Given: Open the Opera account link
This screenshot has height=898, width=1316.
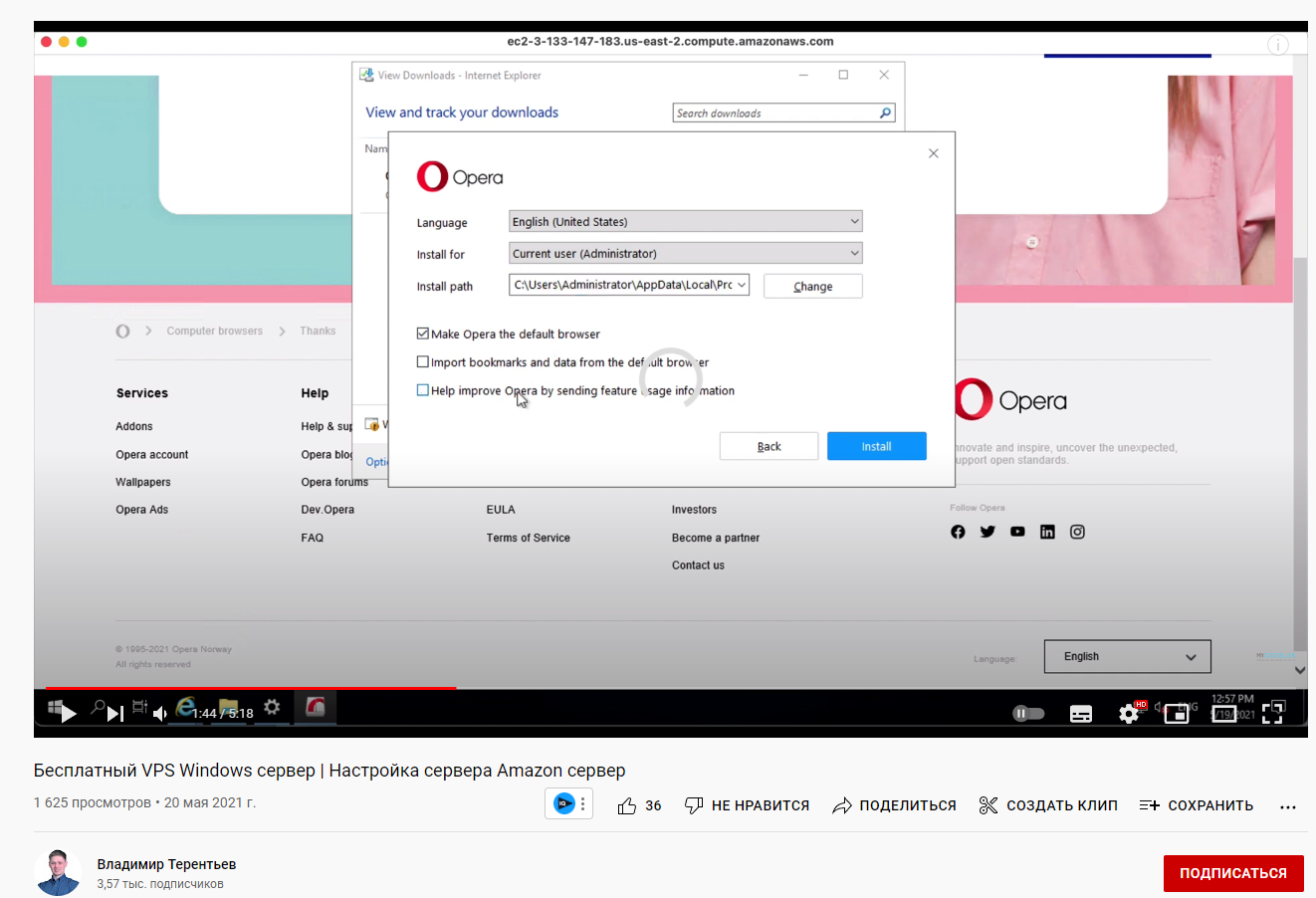Looking at the screenshot, I should (x=152, y=455).
